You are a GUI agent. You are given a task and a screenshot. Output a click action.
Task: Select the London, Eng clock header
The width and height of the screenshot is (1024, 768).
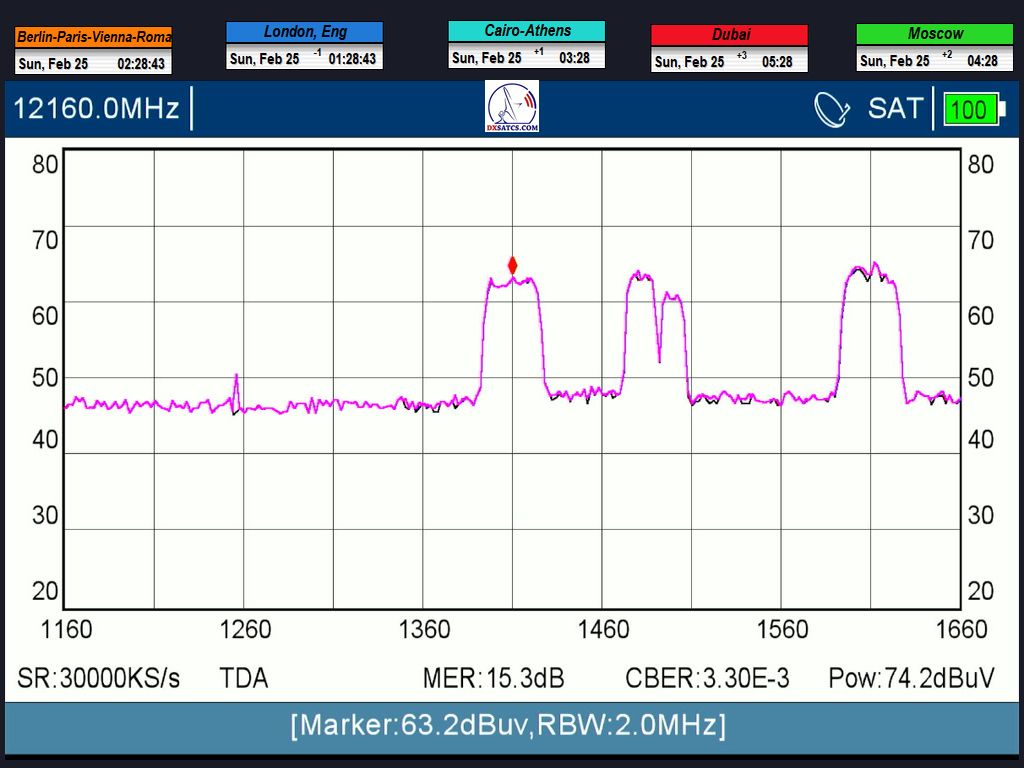click(305, 32)
